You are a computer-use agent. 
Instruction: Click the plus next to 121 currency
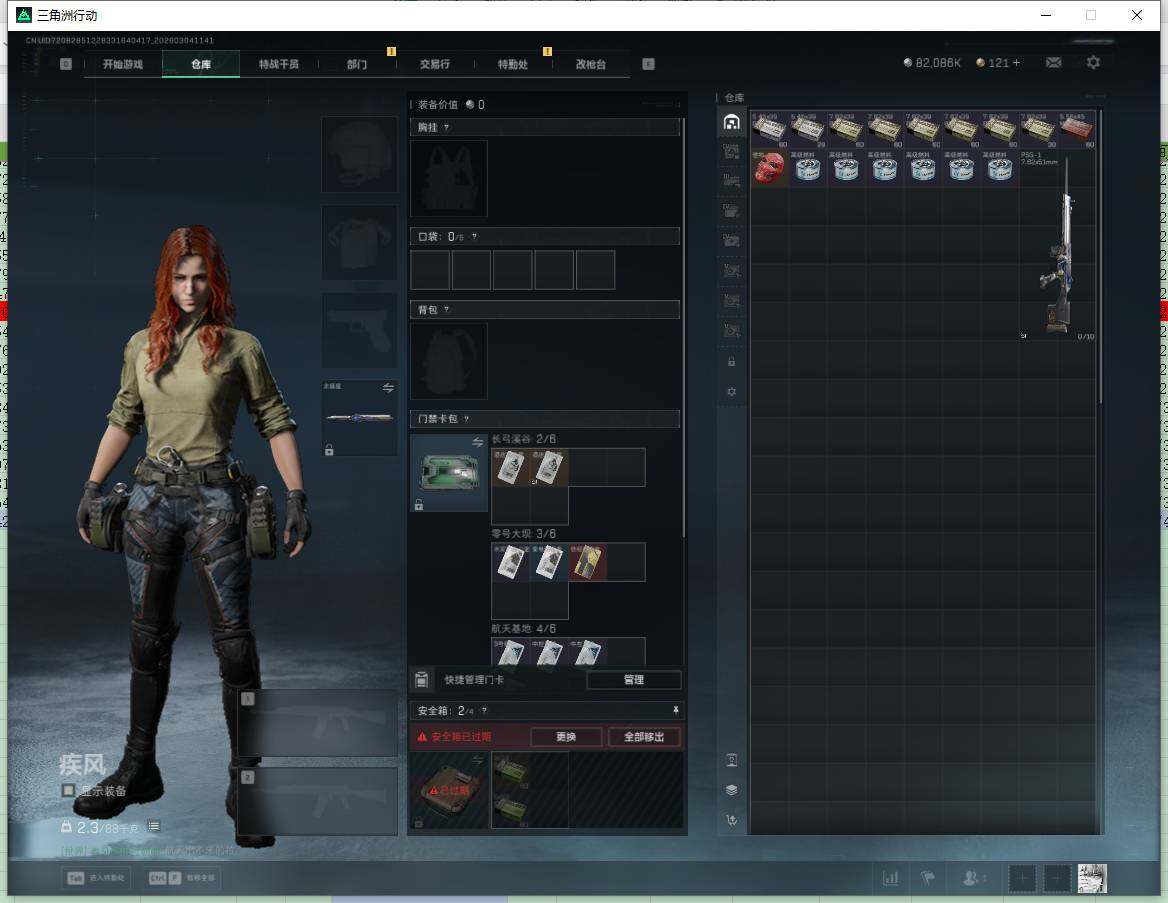tap(1017, 63)
